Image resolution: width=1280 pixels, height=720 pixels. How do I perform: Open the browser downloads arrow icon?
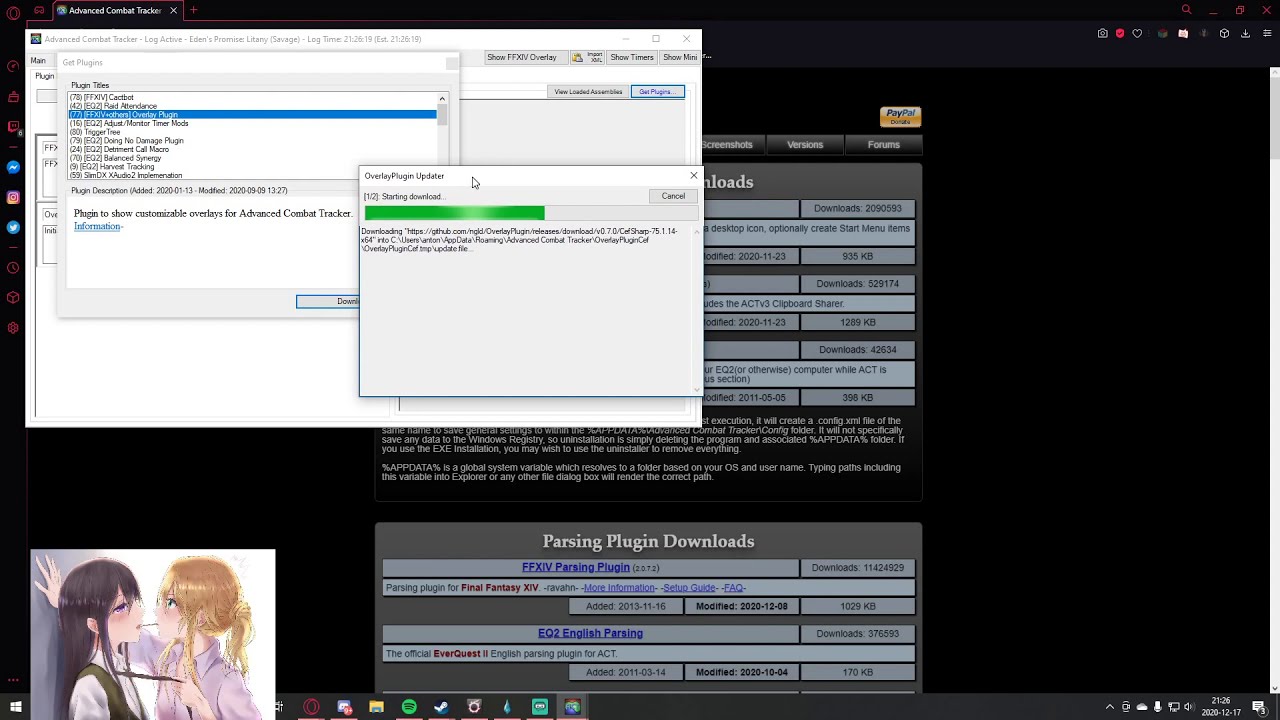1245,33
